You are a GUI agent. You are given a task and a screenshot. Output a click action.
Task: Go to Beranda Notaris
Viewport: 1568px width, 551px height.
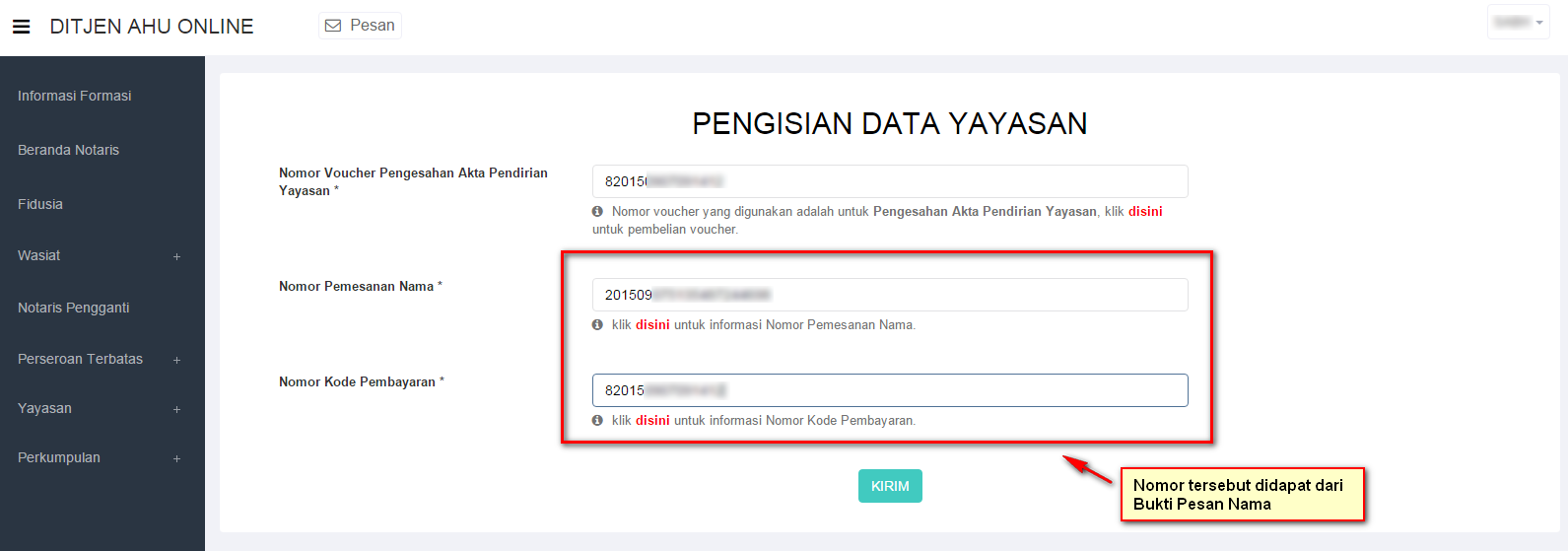coord(69,150)
